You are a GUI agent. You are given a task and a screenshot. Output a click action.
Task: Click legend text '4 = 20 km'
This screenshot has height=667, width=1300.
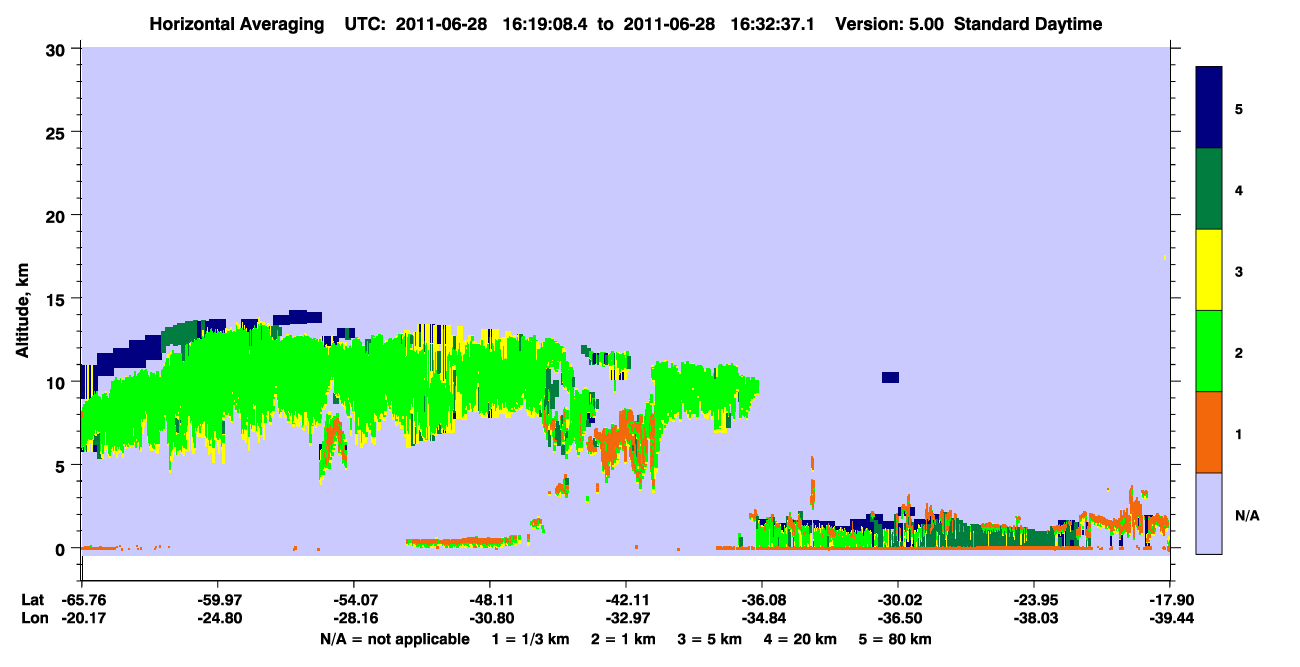click(x=801, y=639)
